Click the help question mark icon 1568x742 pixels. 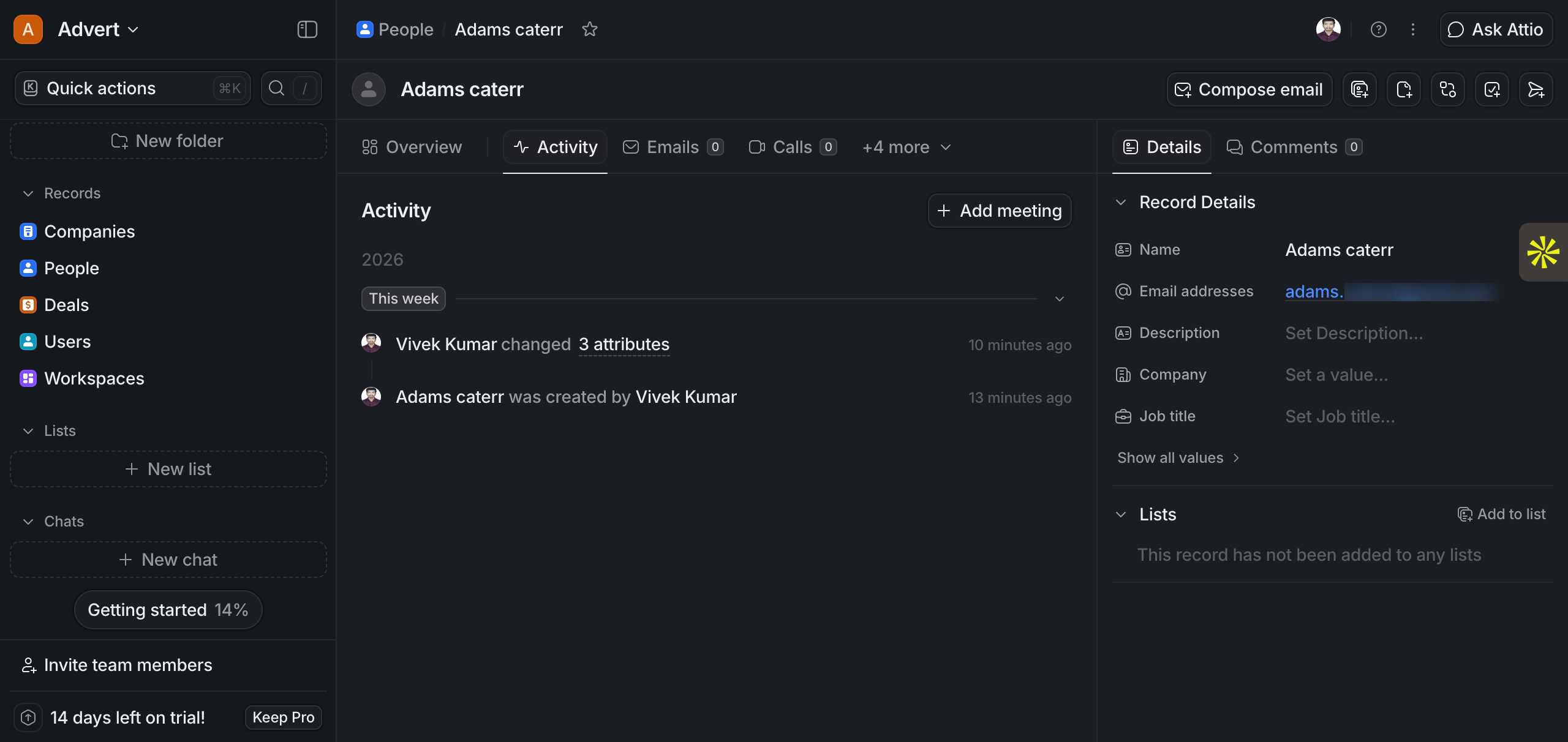[x=1378, y=29]
